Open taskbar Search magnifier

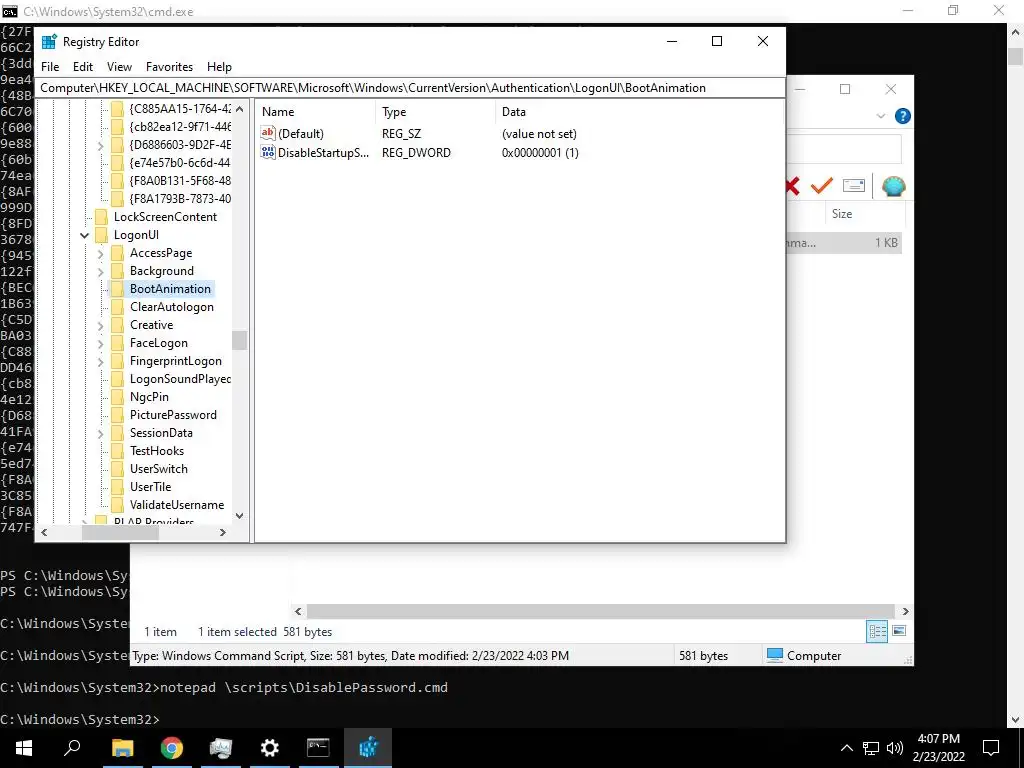pyautogui.click(x=72, y=748)
